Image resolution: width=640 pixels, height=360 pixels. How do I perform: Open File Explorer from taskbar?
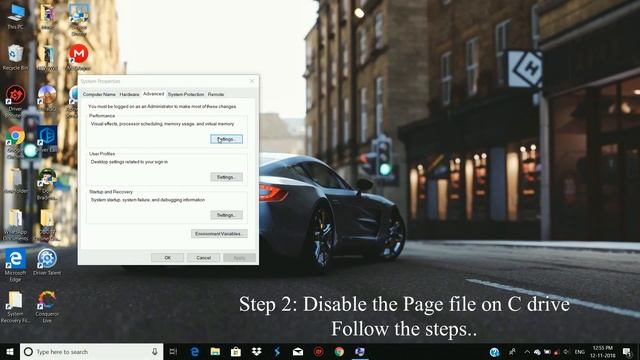point(216,351)
